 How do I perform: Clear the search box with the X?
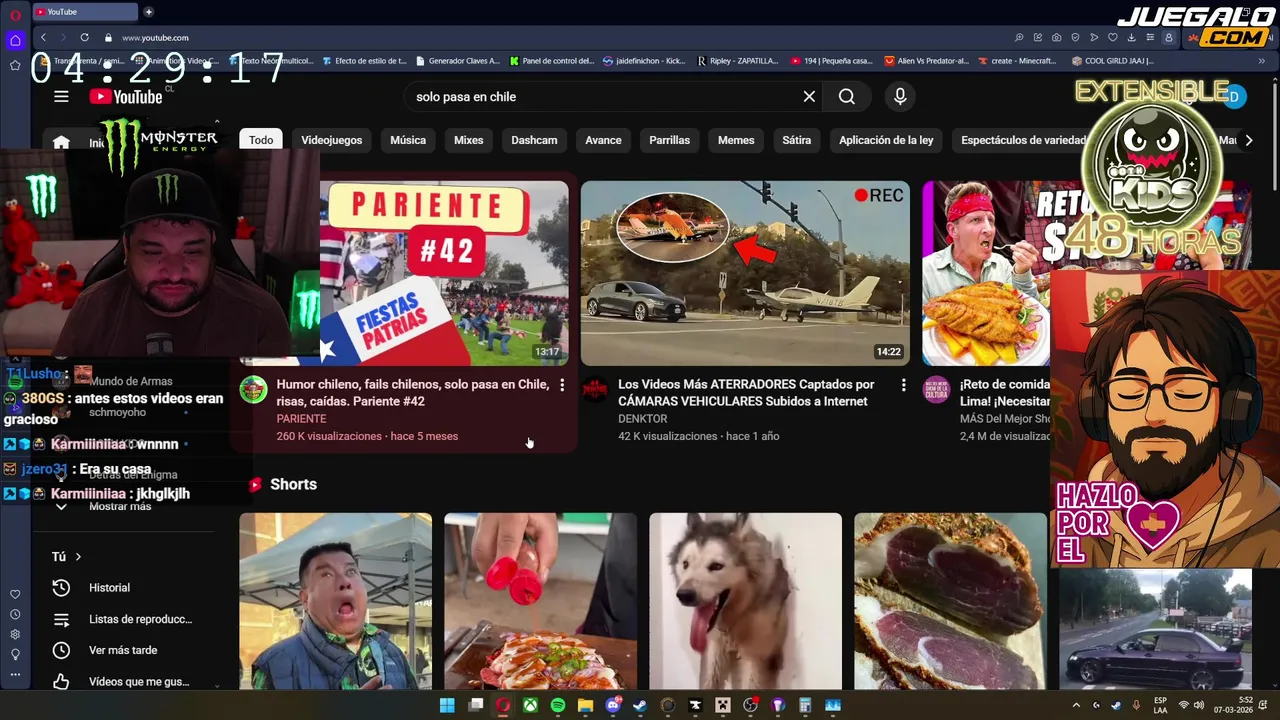809,97
